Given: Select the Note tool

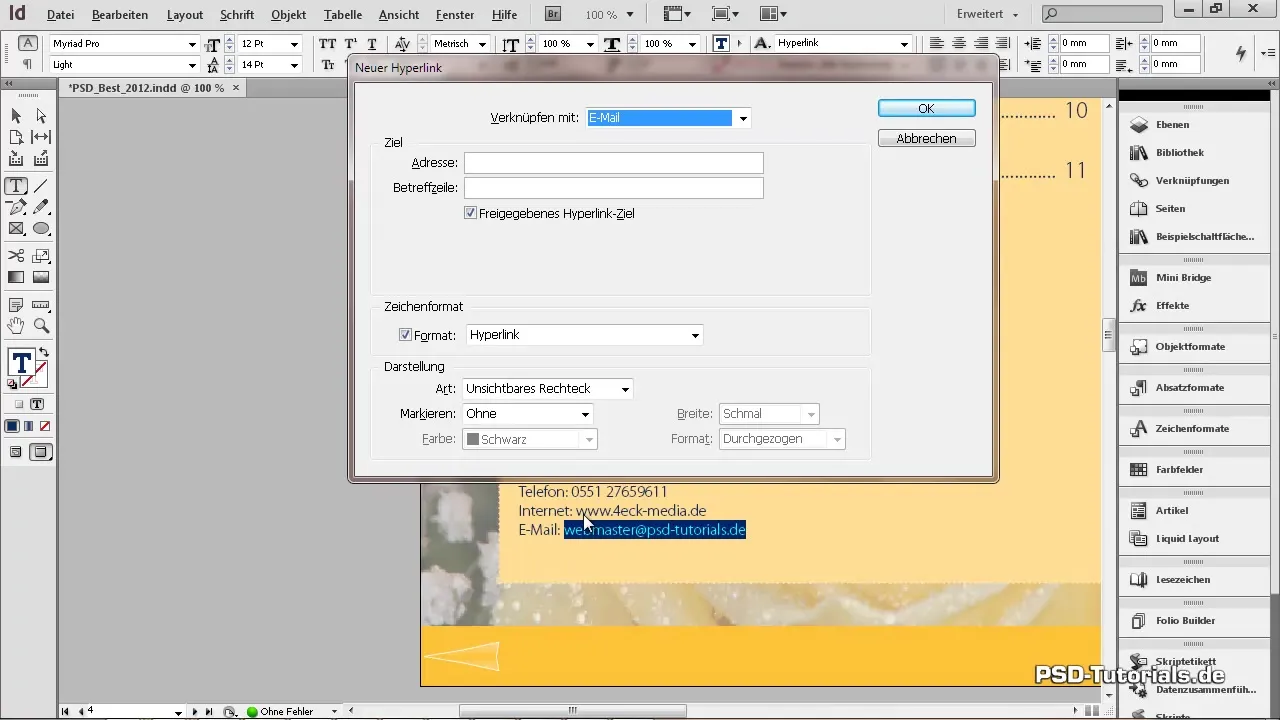Looking at the screenshot, I should click(16, 305).
